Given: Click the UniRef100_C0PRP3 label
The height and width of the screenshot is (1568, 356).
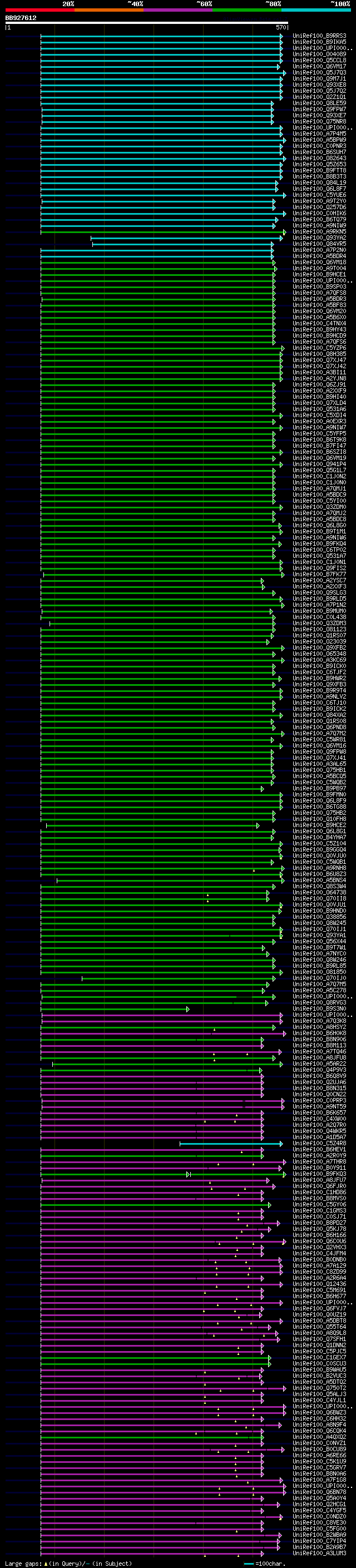Looking at the screenshot, I should (x=319, y=1101).
